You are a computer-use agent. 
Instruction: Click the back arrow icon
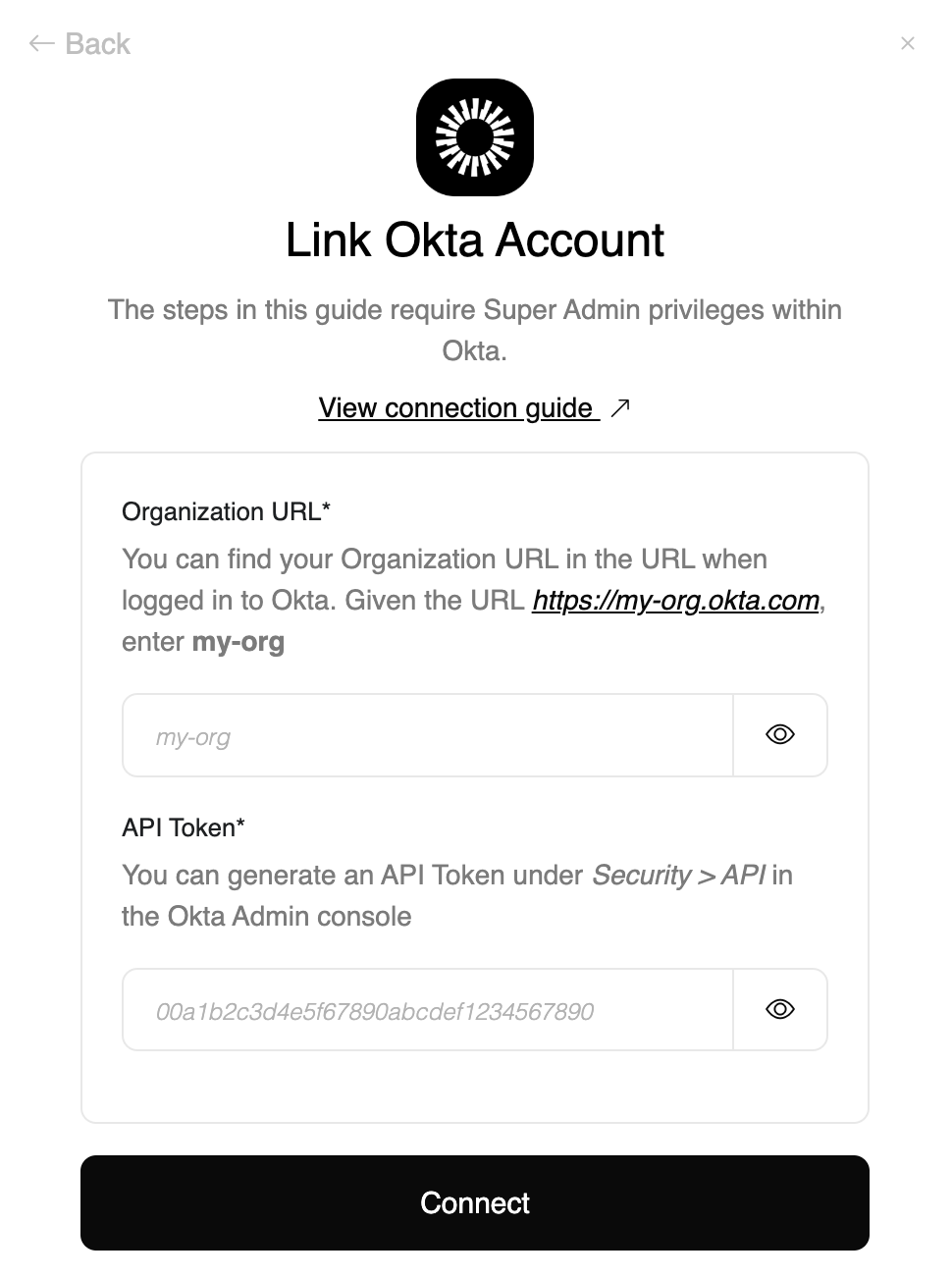pyautogui.click(x=39, y=43)
